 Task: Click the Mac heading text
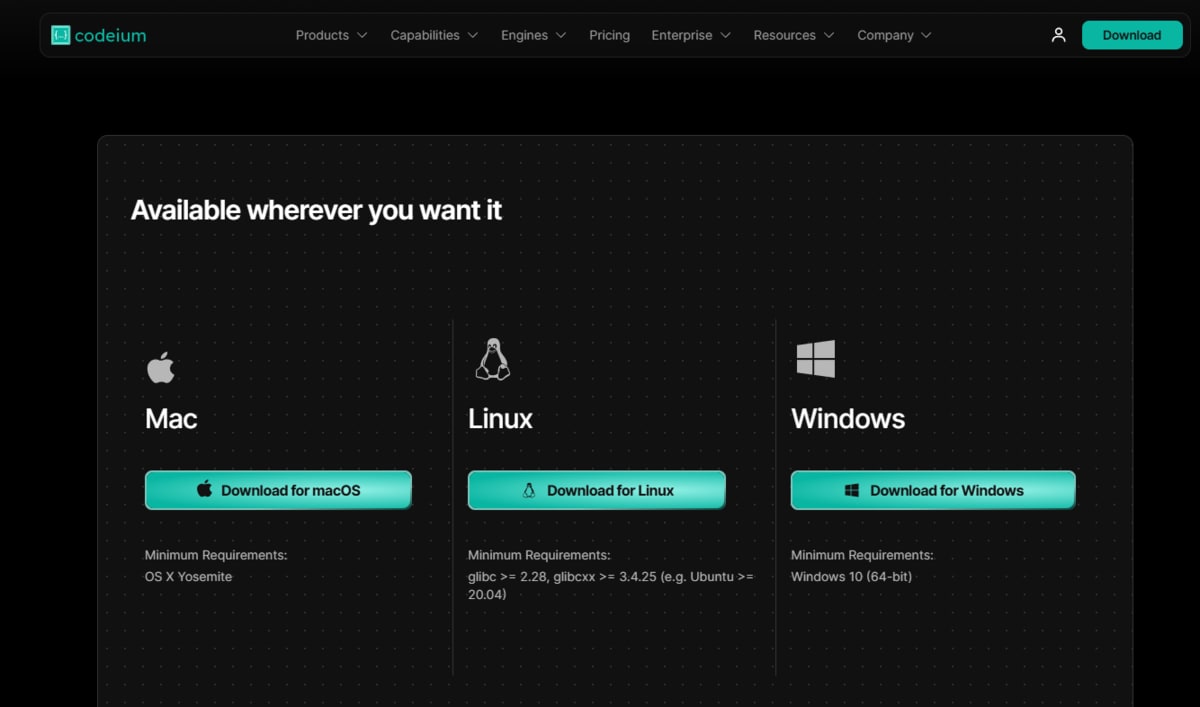pos(171,418)
